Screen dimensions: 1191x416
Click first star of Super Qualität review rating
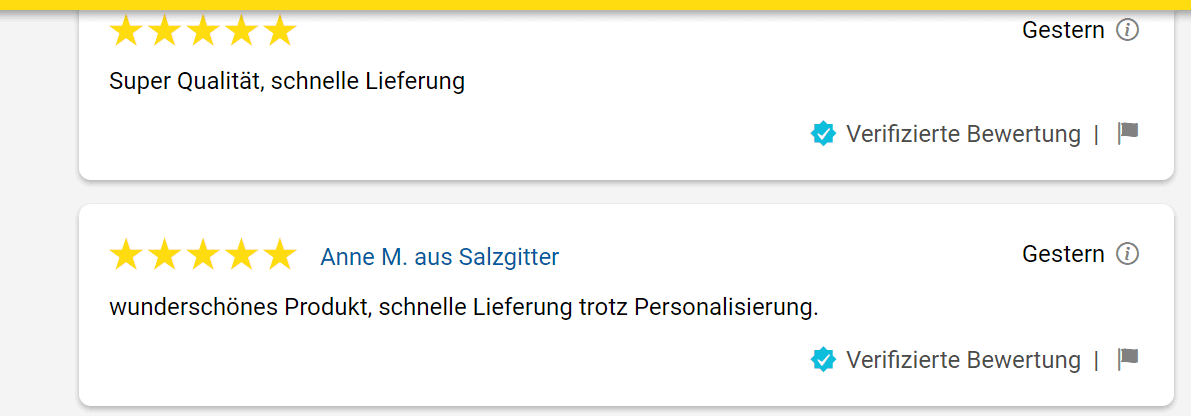[x=126, y=30]
